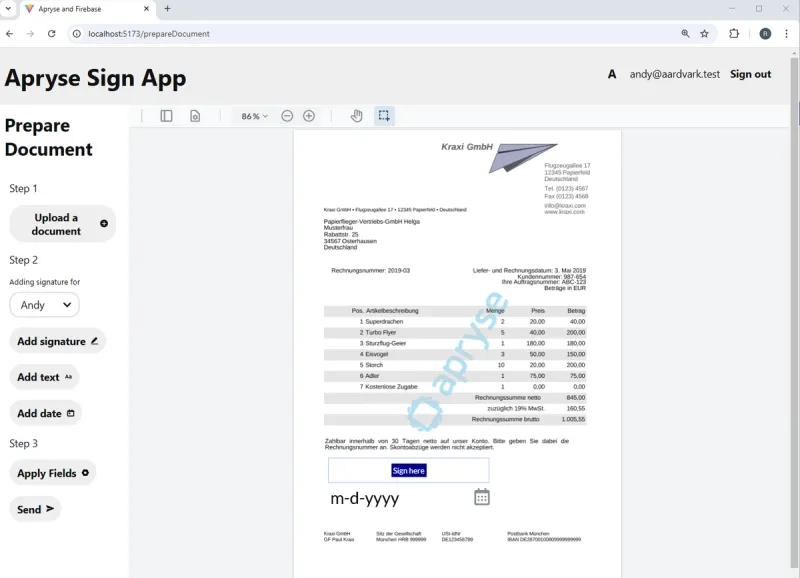Click Add date button

[45, 413]
